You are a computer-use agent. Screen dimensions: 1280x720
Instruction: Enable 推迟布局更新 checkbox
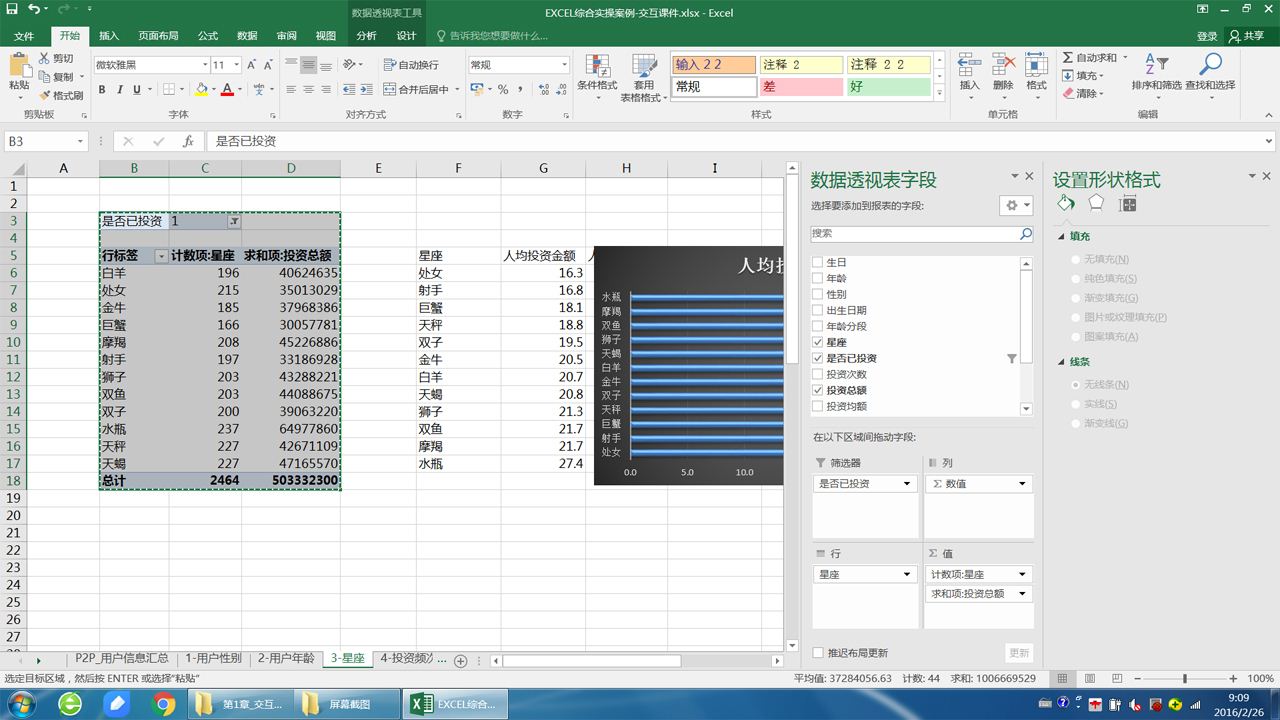818,653
